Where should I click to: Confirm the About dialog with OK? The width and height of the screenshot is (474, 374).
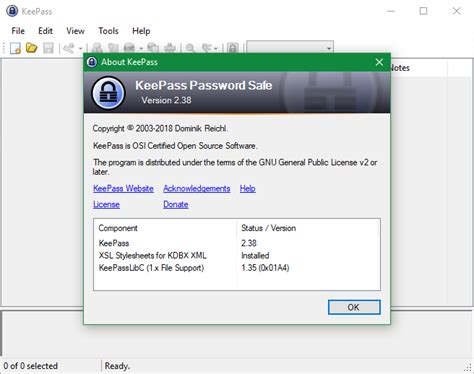[354, 307]
